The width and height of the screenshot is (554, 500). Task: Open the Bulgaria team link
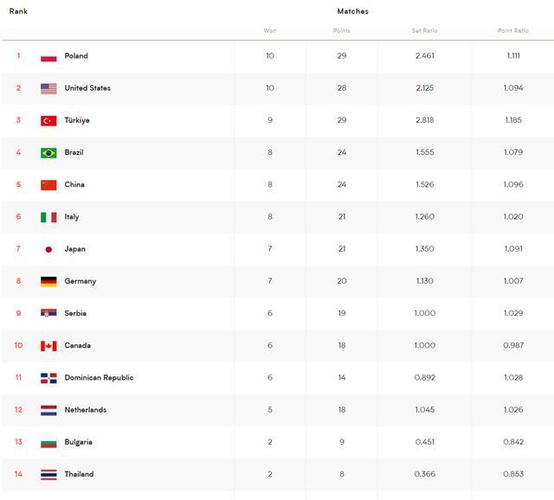[x=78, y=442]
